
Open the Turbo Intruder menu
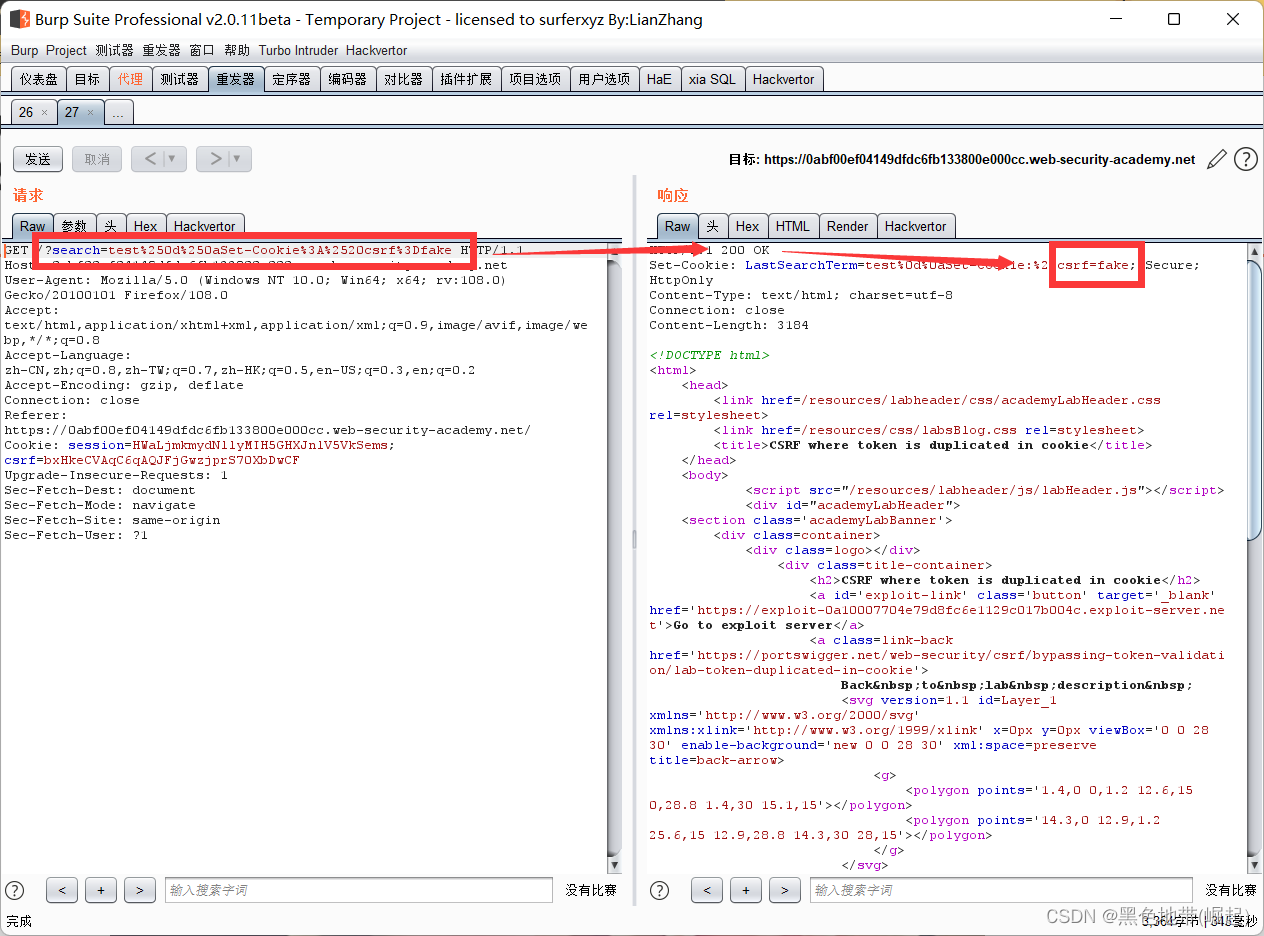298,50
